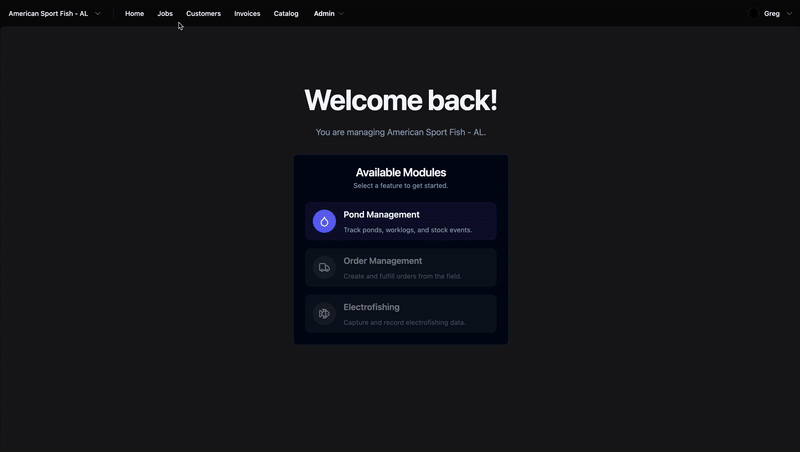Open the Electrofishing module title
This screenshot has height=452, width=800.
[x=371, y=307]
